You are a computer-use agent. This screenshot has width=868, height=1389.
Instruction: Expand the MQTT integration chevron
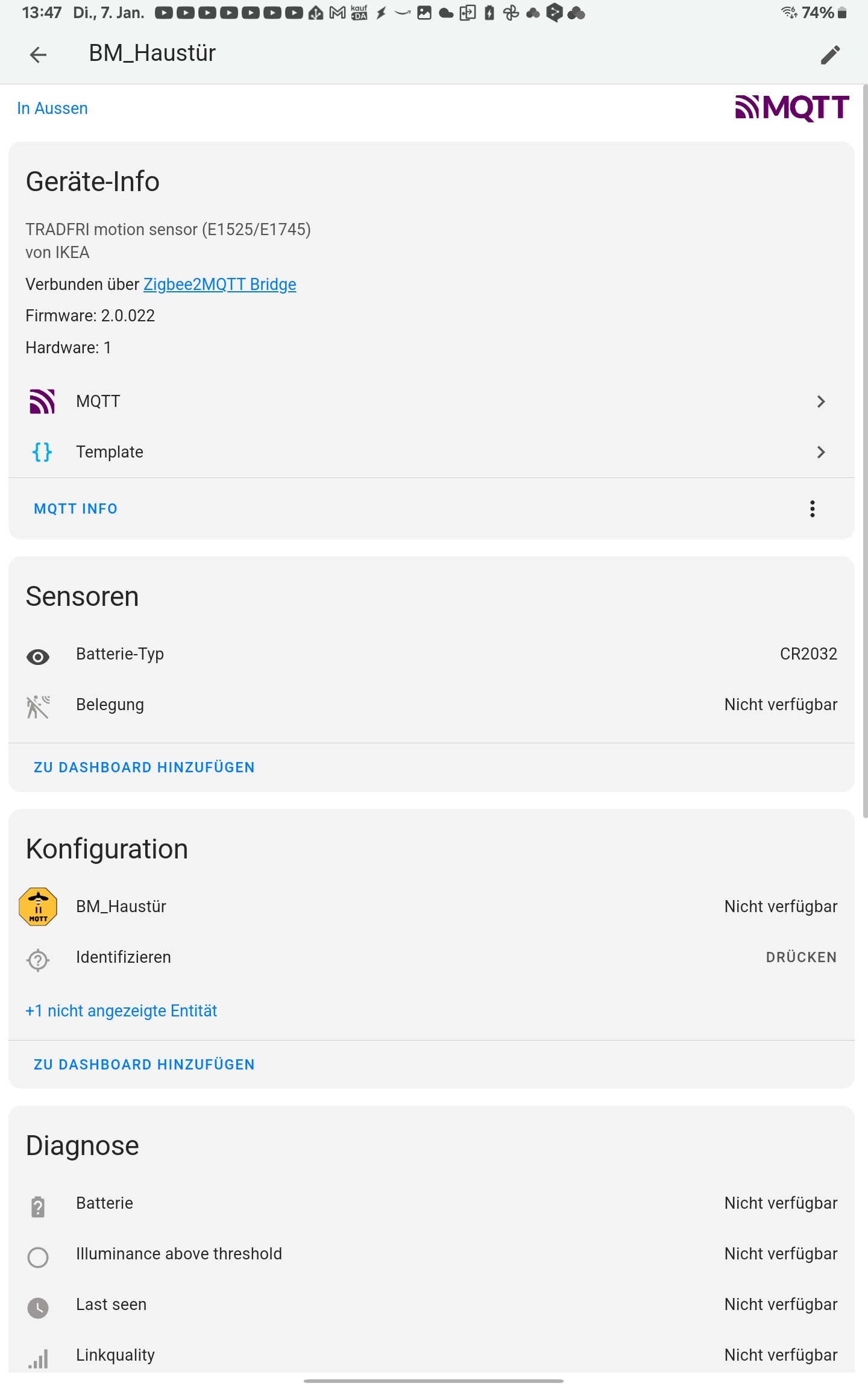tap(820, 402)
